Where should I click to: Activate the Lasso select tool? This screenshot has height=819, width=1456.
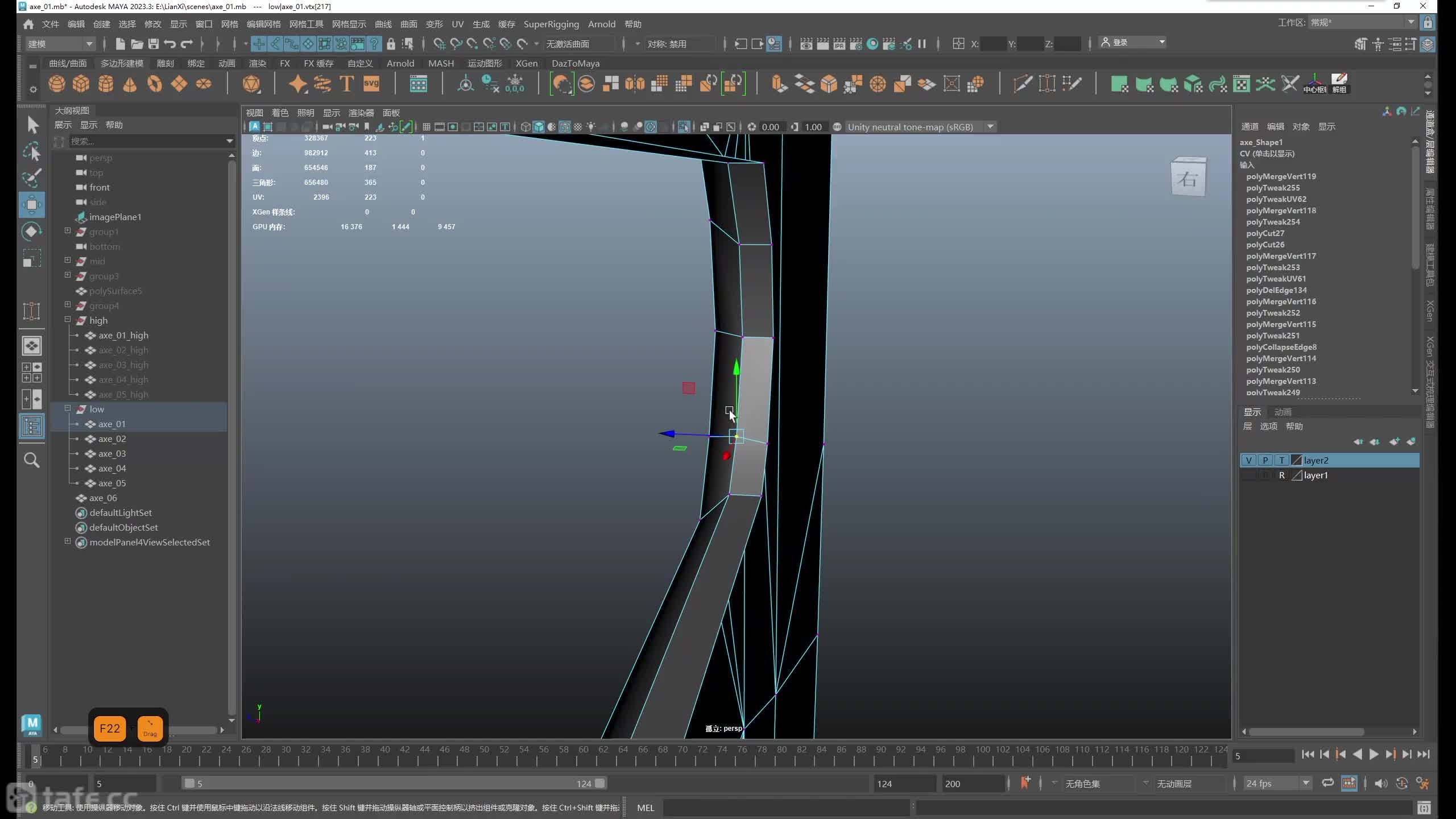click(x=32, y=151)
